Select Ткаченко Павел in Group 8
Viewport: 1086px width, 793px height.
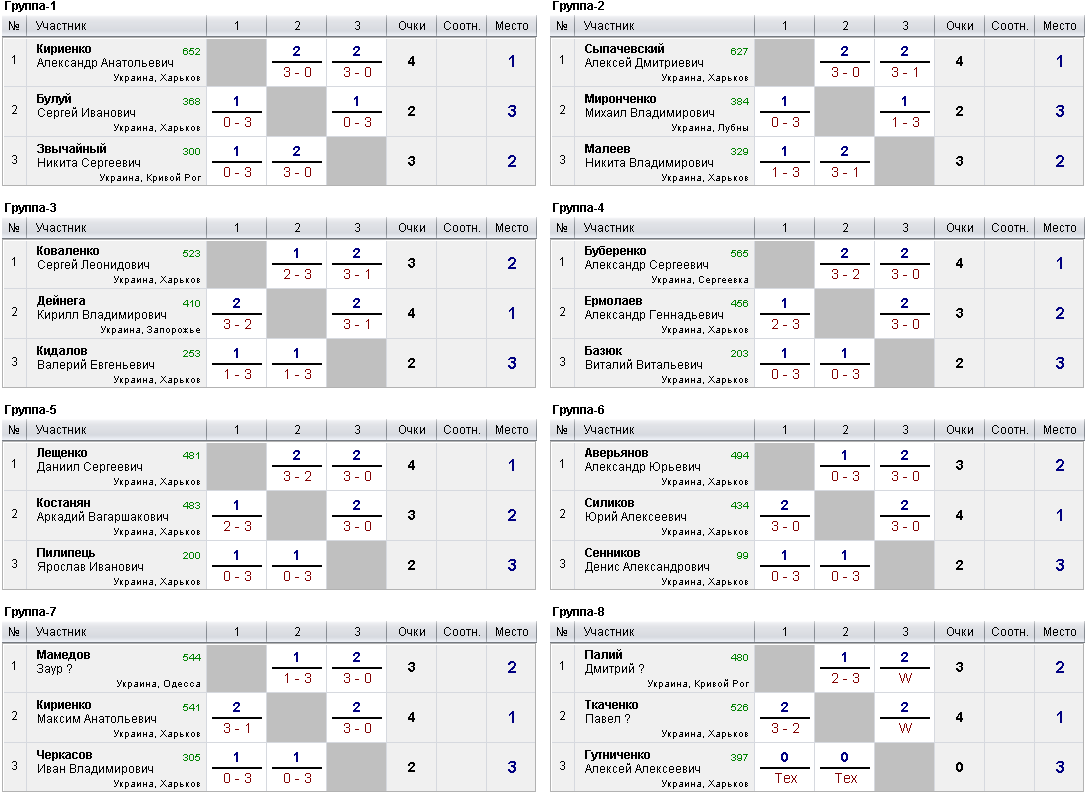611,712
